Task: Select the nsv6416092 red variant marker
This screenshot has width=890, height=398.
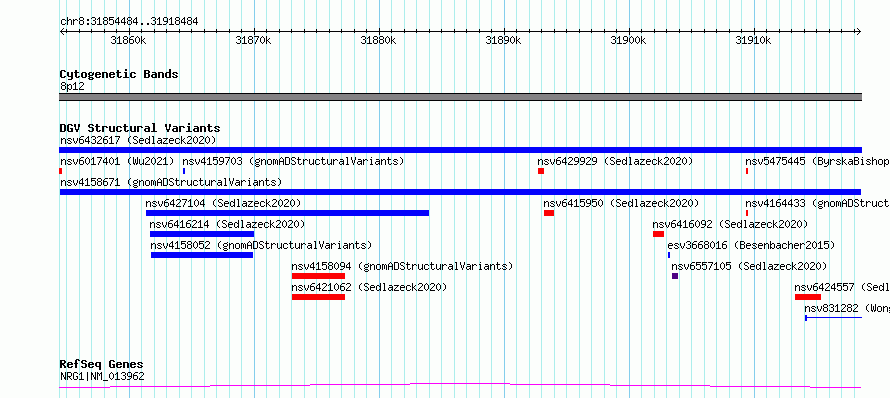Action: pos(658,234)
